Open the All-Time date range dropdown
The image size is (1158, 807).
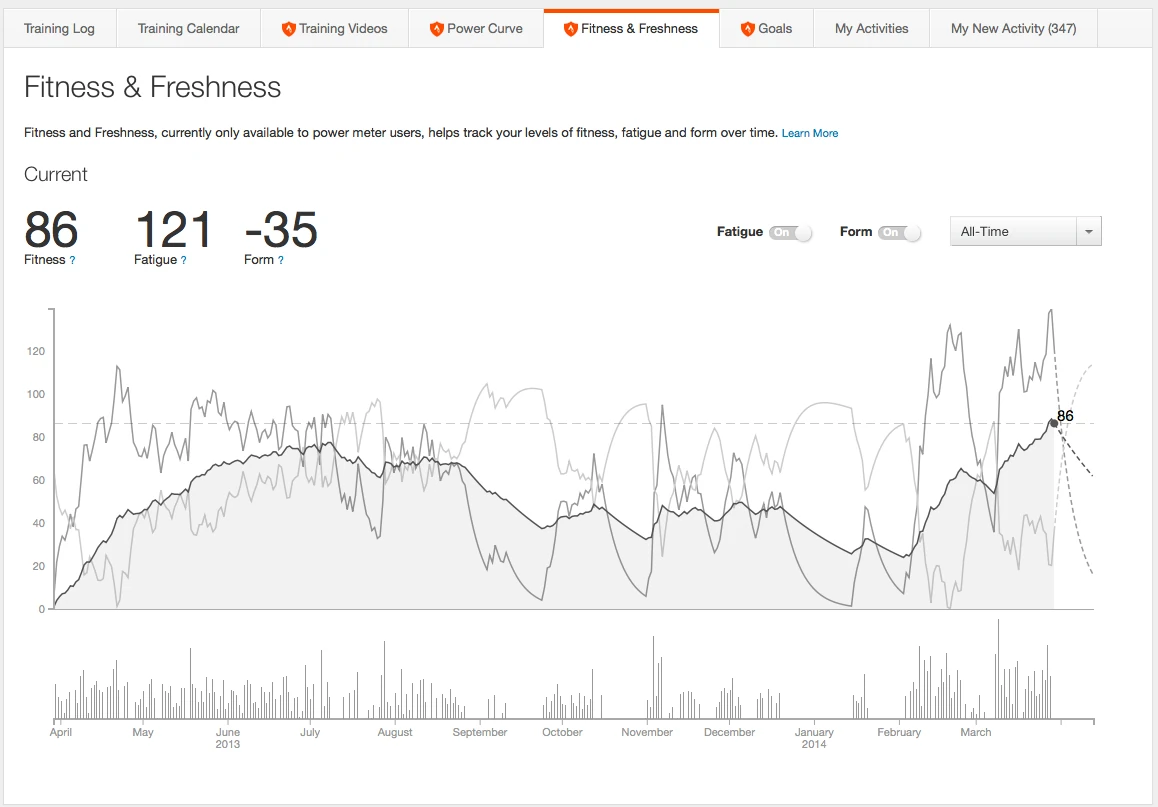tap(1012, 232)
